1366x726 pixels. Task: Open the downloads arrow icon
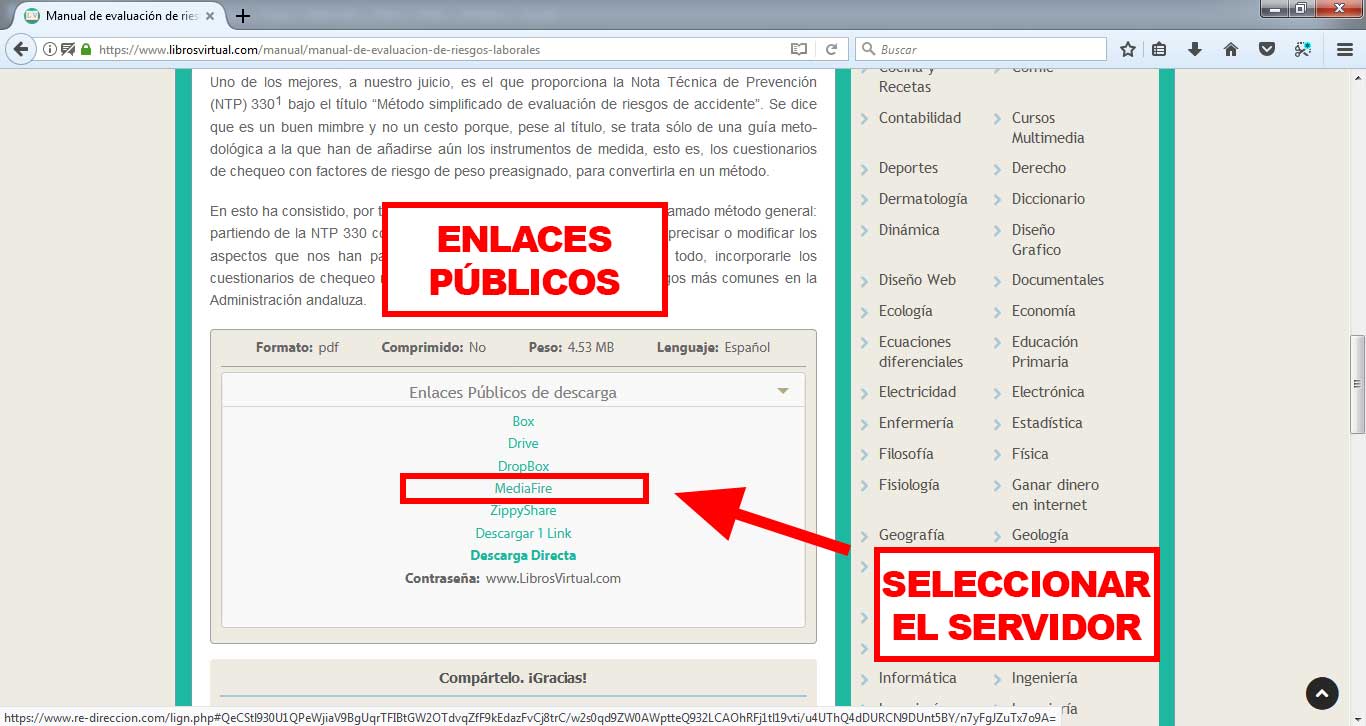1195,49
